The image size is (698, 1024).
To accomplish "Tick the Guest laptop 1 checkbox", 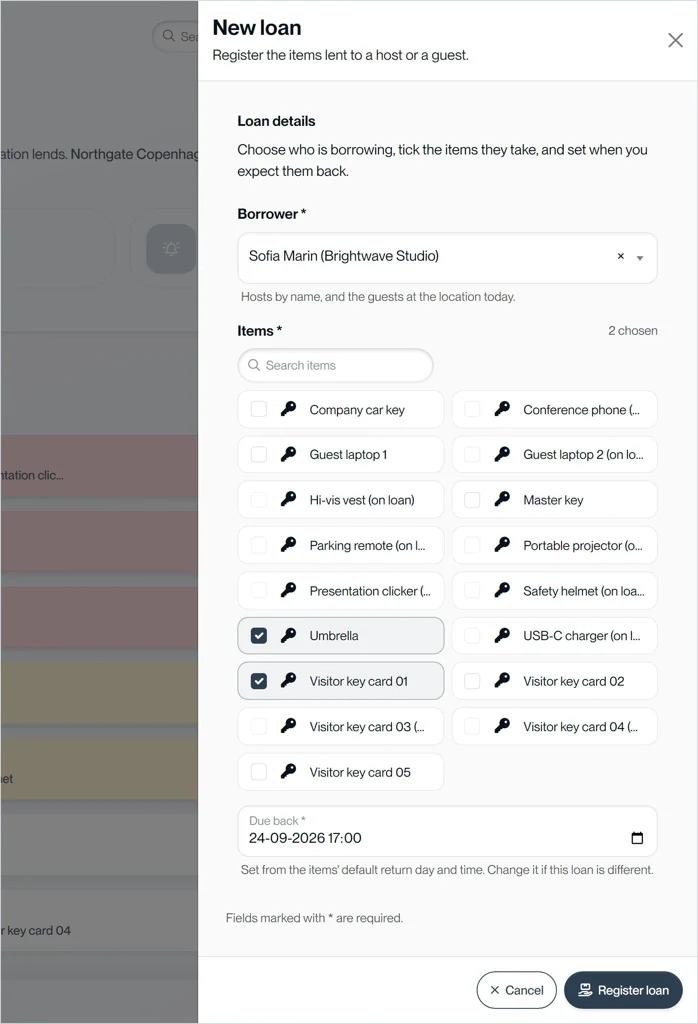I will pos(259,455).
